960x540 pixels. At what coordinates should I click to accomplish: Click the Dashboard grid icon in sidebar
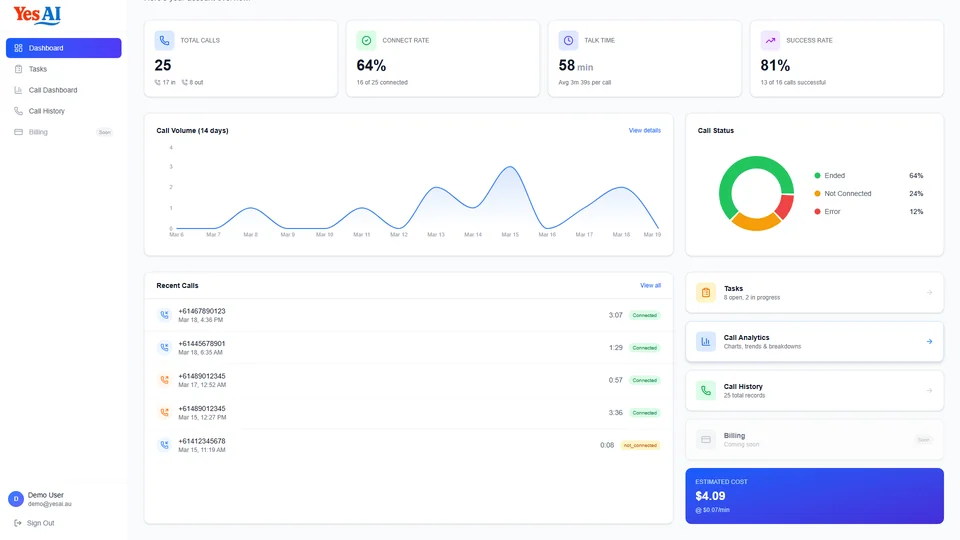pyautogui.click(x=18, y=48)
